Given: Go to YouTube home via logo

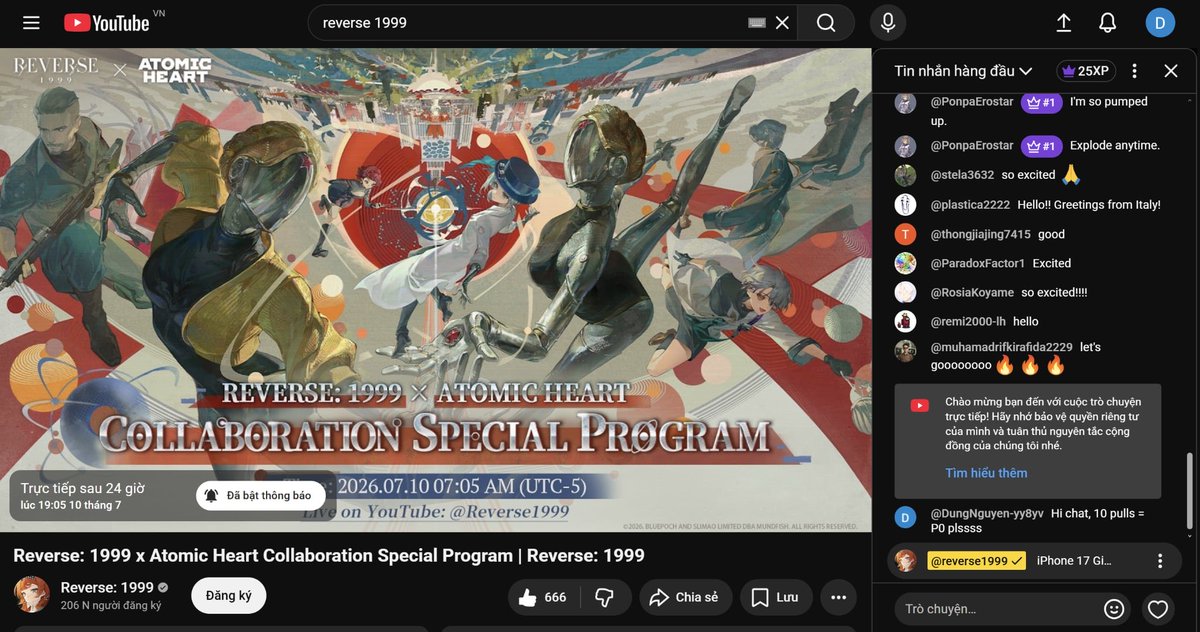Looking at the screenshot, I should [x=107, y=22].
